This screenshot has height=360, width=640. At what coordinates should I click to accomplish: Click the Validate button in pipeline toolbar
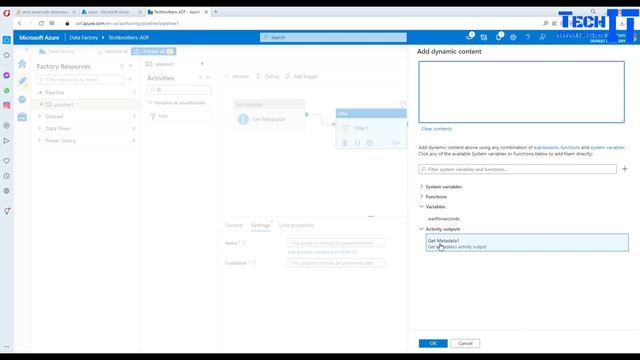(237, 76)
